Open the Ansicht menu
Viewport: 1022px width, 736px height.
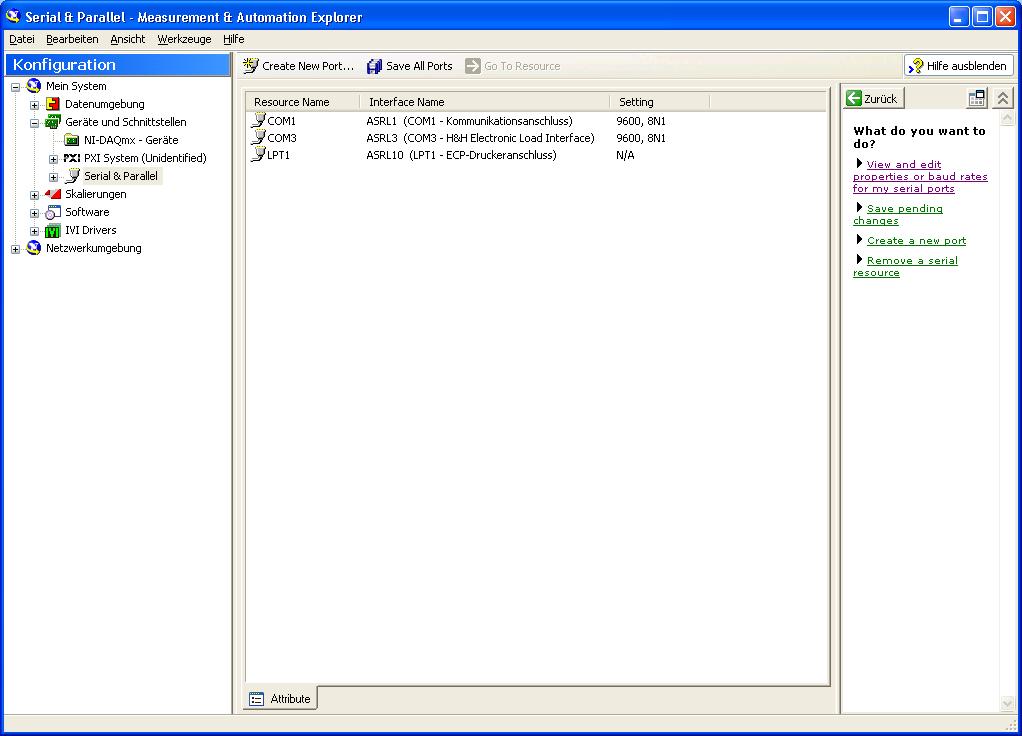click(128, 39)
